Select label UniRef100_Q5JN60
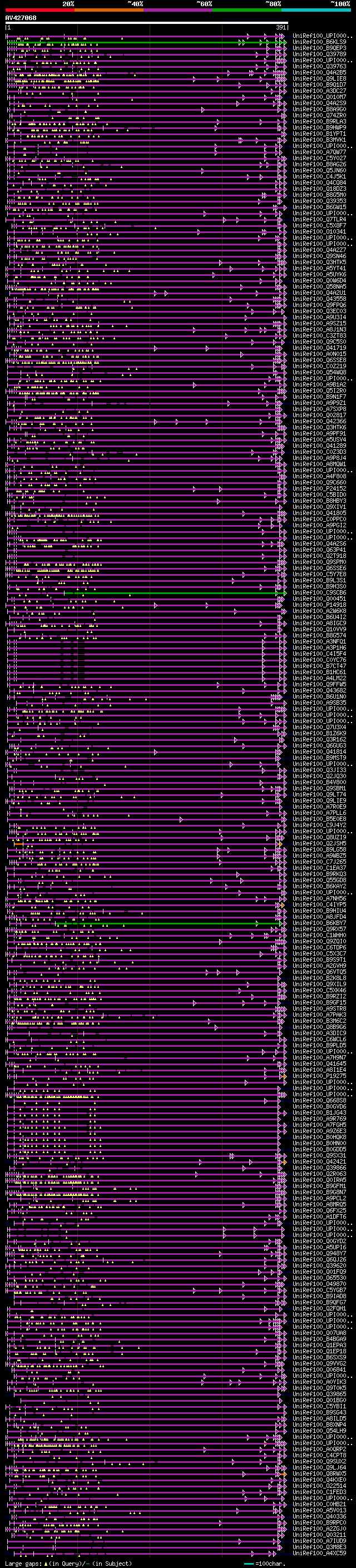Image resolution: width=356 pixels, height=1568 pixels. tap(319, 170)
